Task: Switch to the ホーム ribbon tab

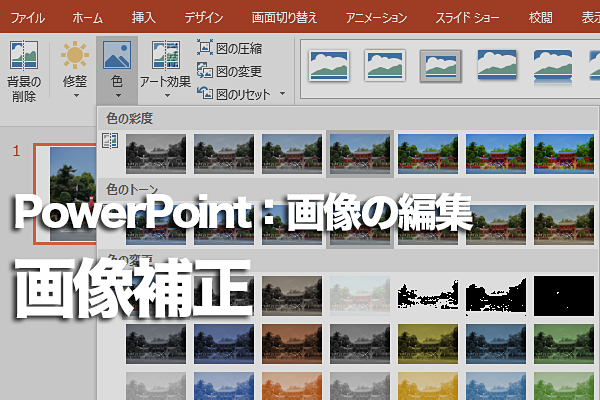Action: tap(88, 18)
